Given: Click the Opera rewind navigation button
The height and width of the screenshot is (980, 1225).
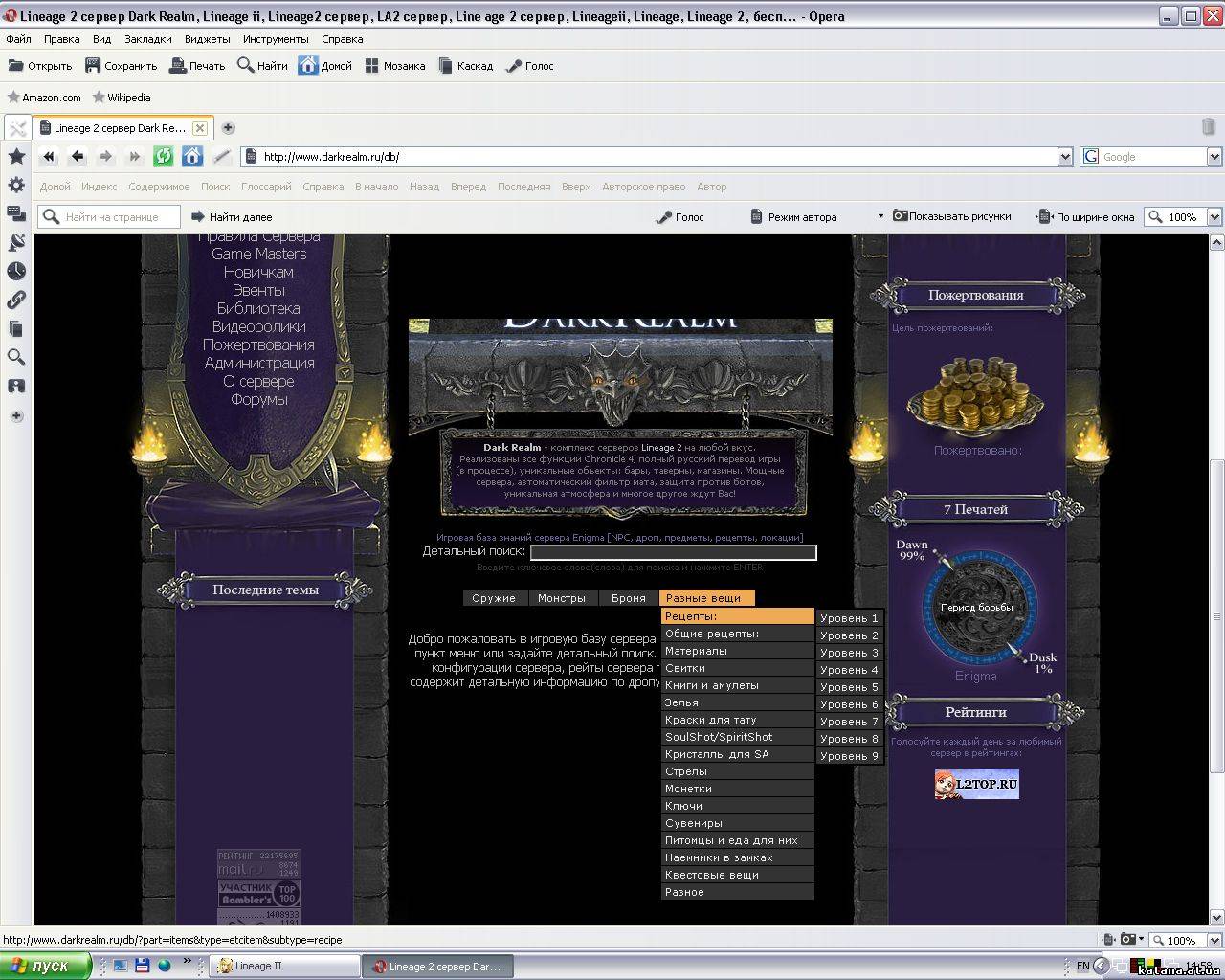Looking at the screenshot, I should [x=49, y=157].
